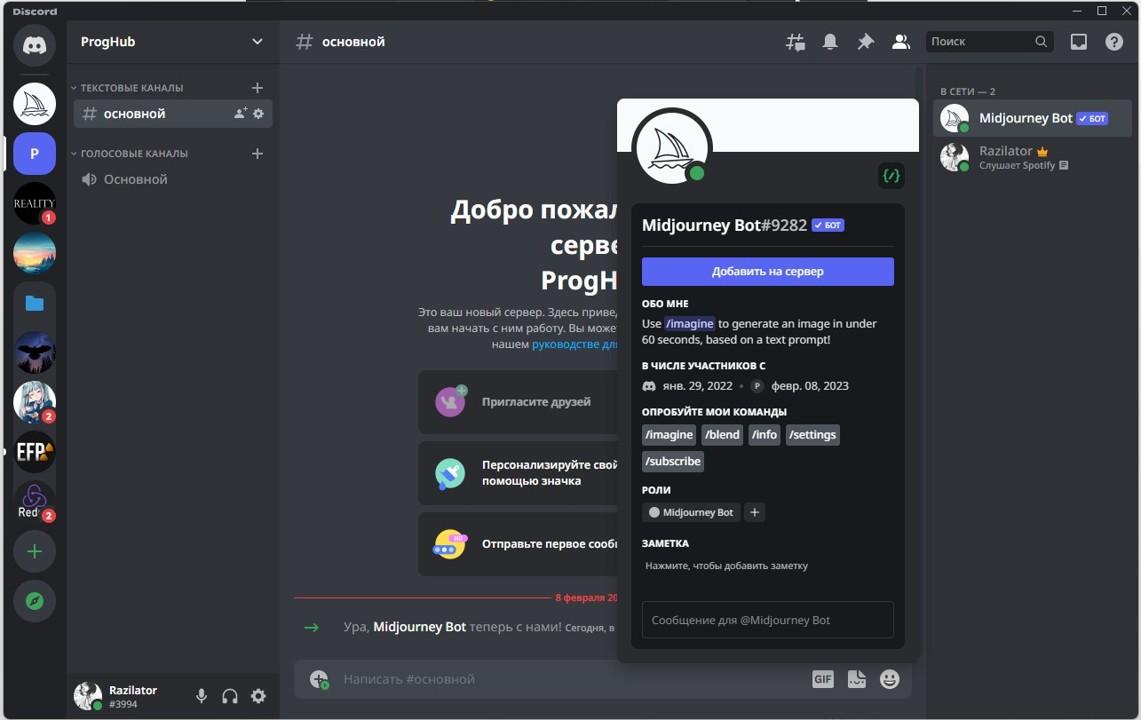Focus the Поиск search box
Screen dimensions: 1141x720
989,41
